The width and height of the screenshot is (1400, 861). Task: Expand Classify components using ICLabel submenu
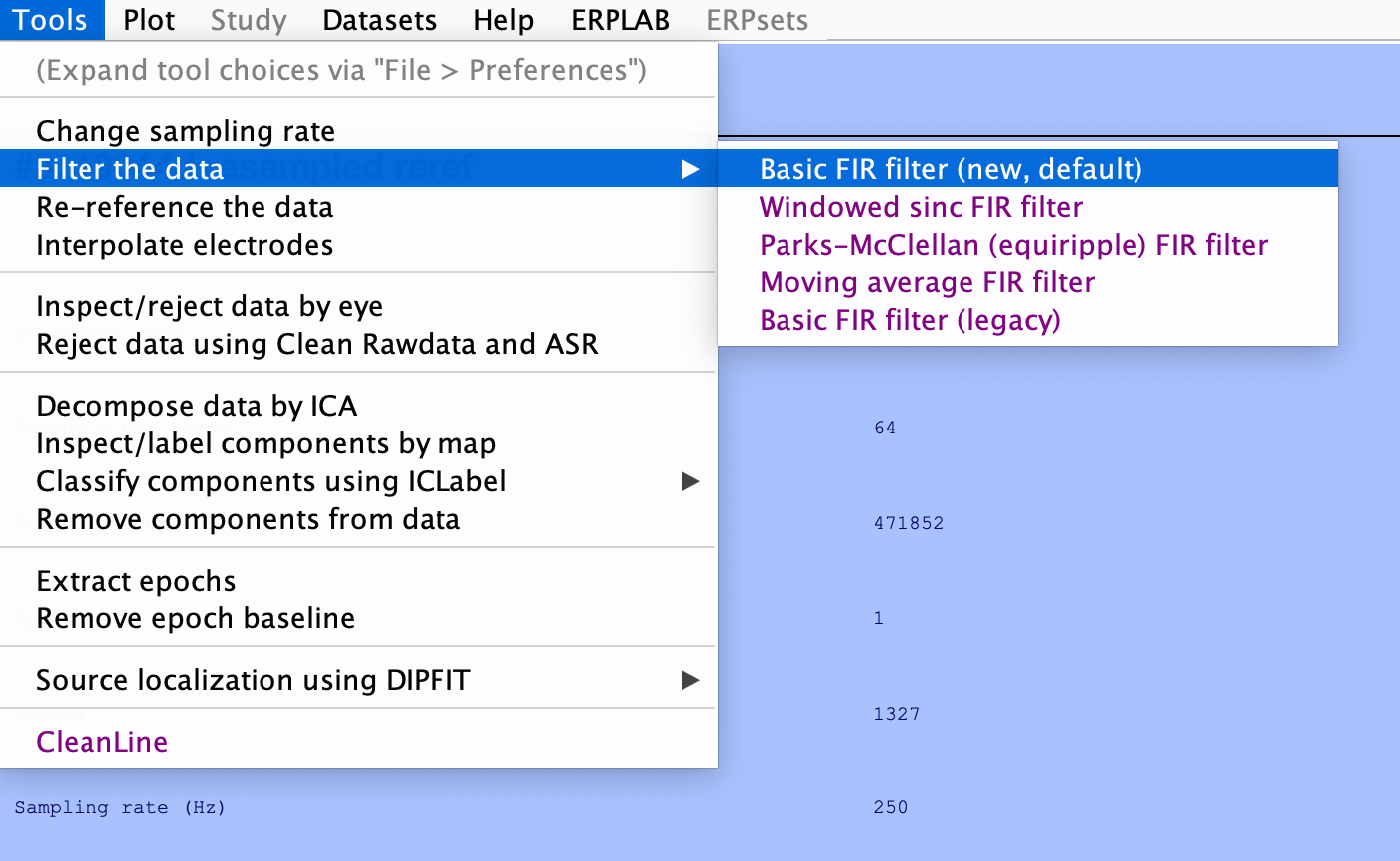(x=690, y=482)
